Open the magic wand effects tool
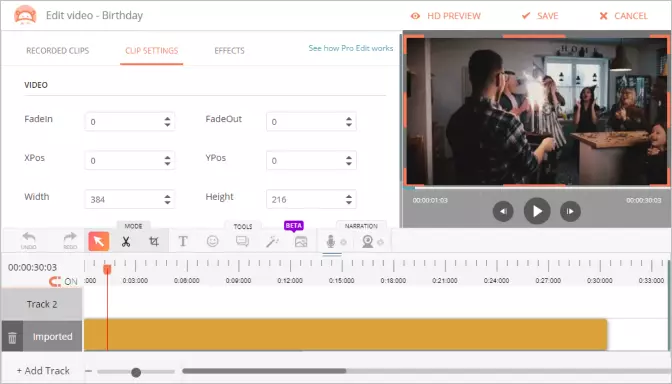 click(272, 242)
